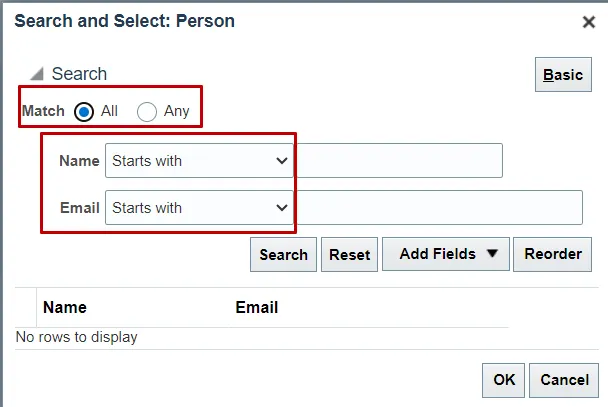Reset the search criteria
Screen dimensions: 608x407
point(350,254)
